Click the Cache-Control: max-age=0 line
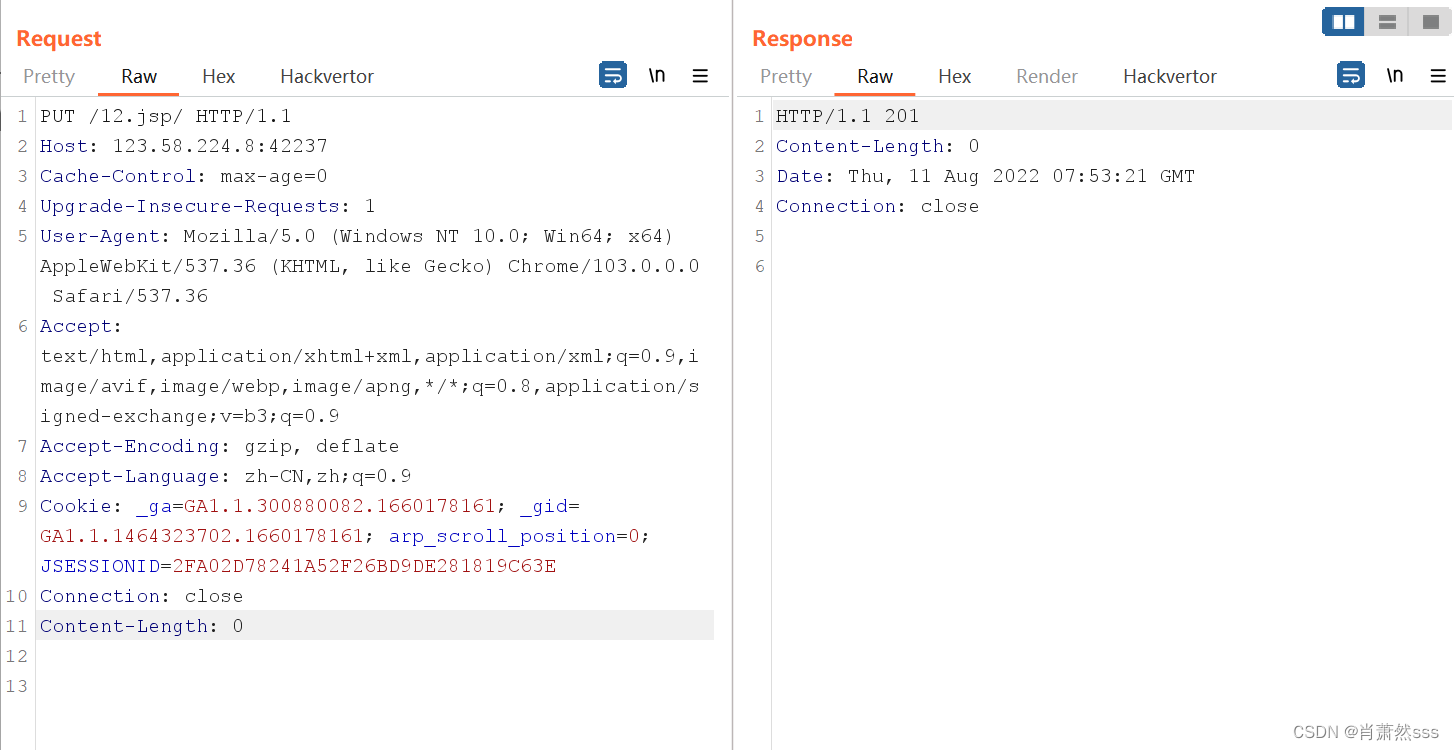1454x750 pixels. coord(184,176)
